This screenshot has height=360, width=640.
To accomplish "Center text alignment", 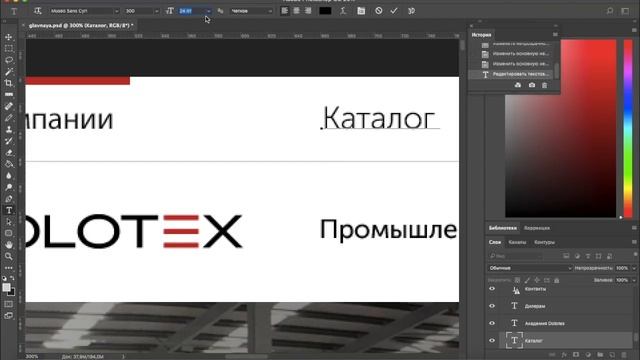I will [296, 11].
